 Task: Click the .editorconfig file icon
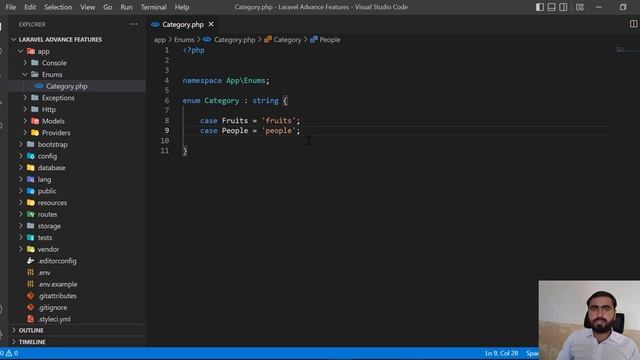pyautogui.click(x=31, y=260)
